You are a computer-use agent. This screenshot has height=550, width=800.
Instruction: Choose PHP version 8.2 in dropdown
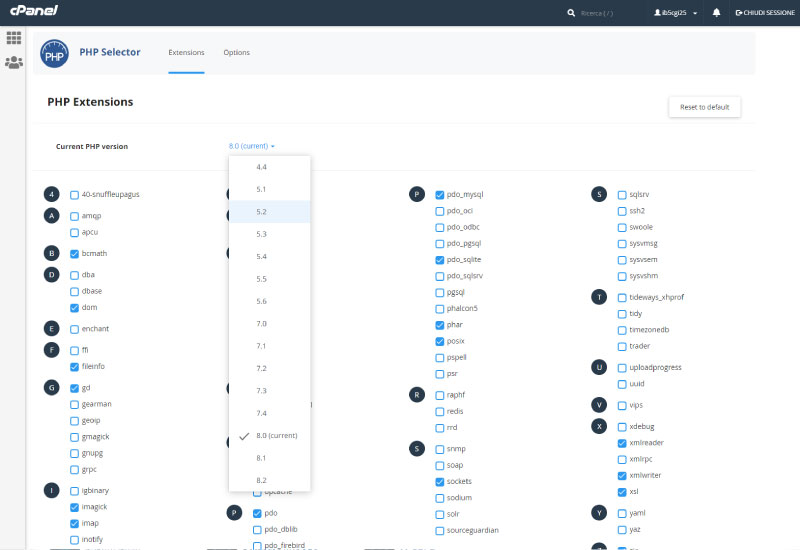click(x=261, y=480)
